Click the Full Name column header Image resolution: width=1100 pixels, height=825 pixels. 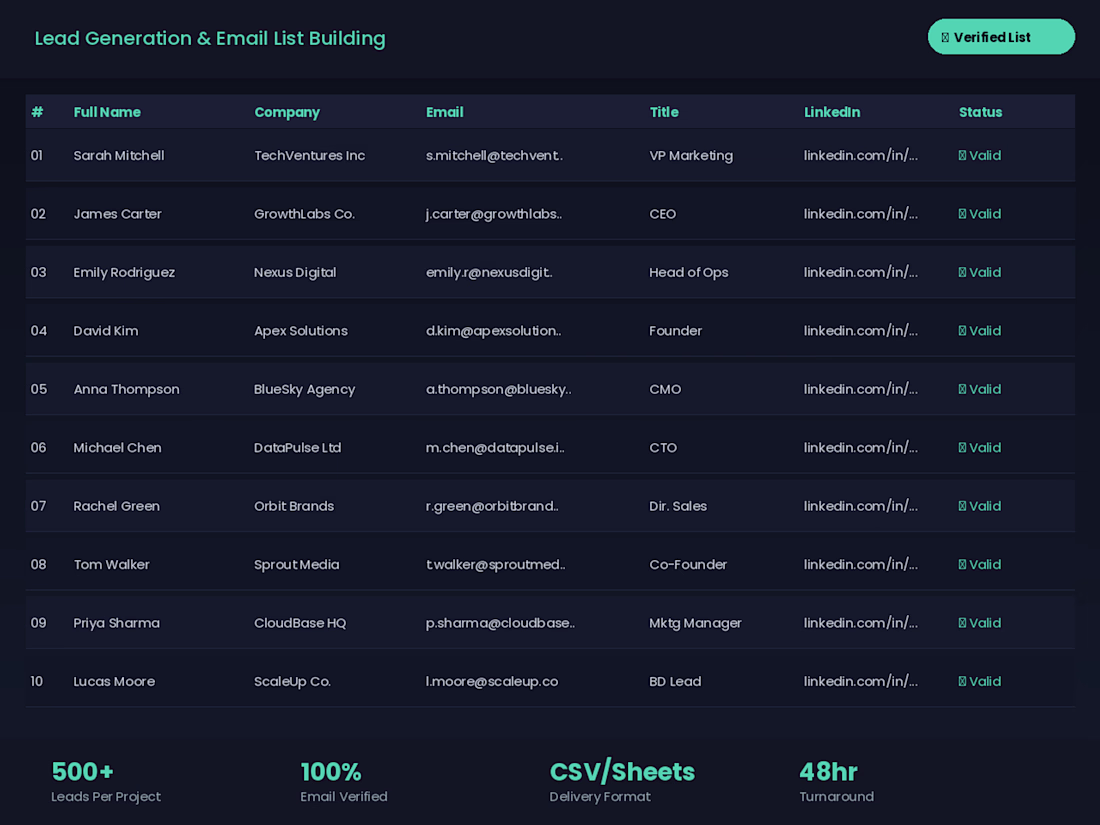107,112
